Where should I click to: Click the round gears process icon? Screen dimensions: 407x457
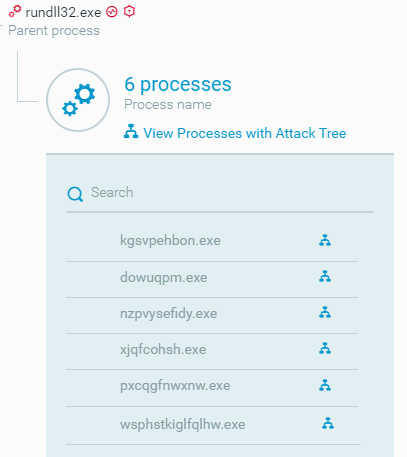pos(78,100)
